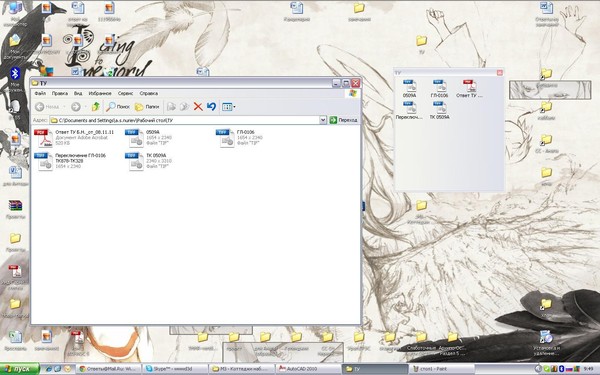Image resolution: width=600 pixels, height=375 pixels.
Task: Open the пуск Start button
Action: (20, 369)
